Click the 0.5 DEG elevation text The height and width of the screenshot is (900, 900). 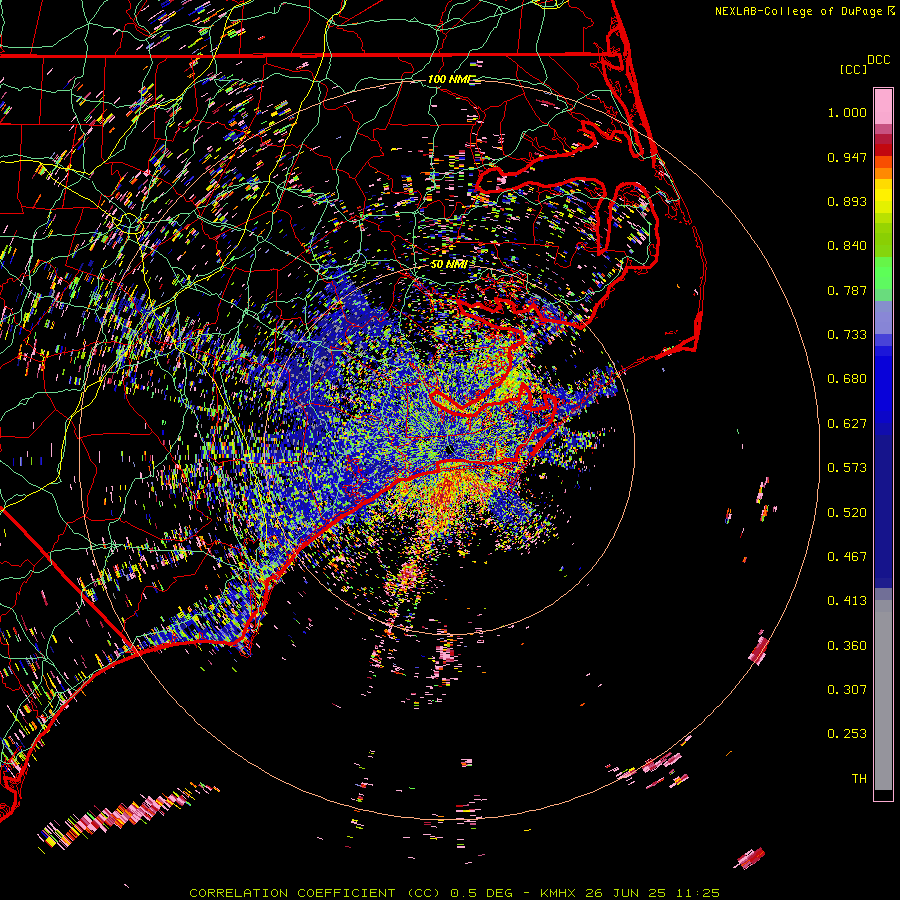point(482,893)
